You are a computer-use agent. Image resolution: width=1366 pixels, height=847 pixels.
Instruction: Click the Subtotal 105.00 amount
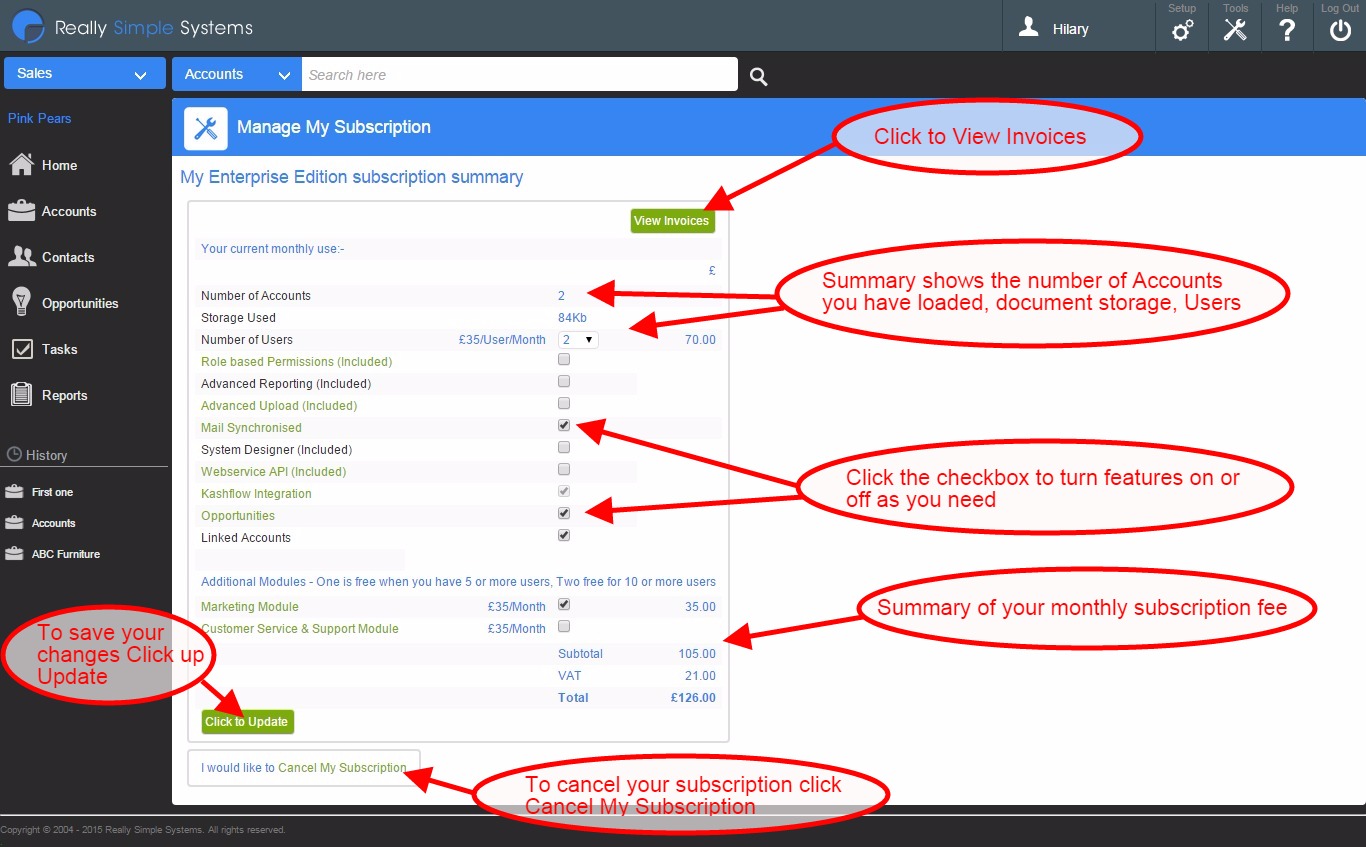point(697,654)
